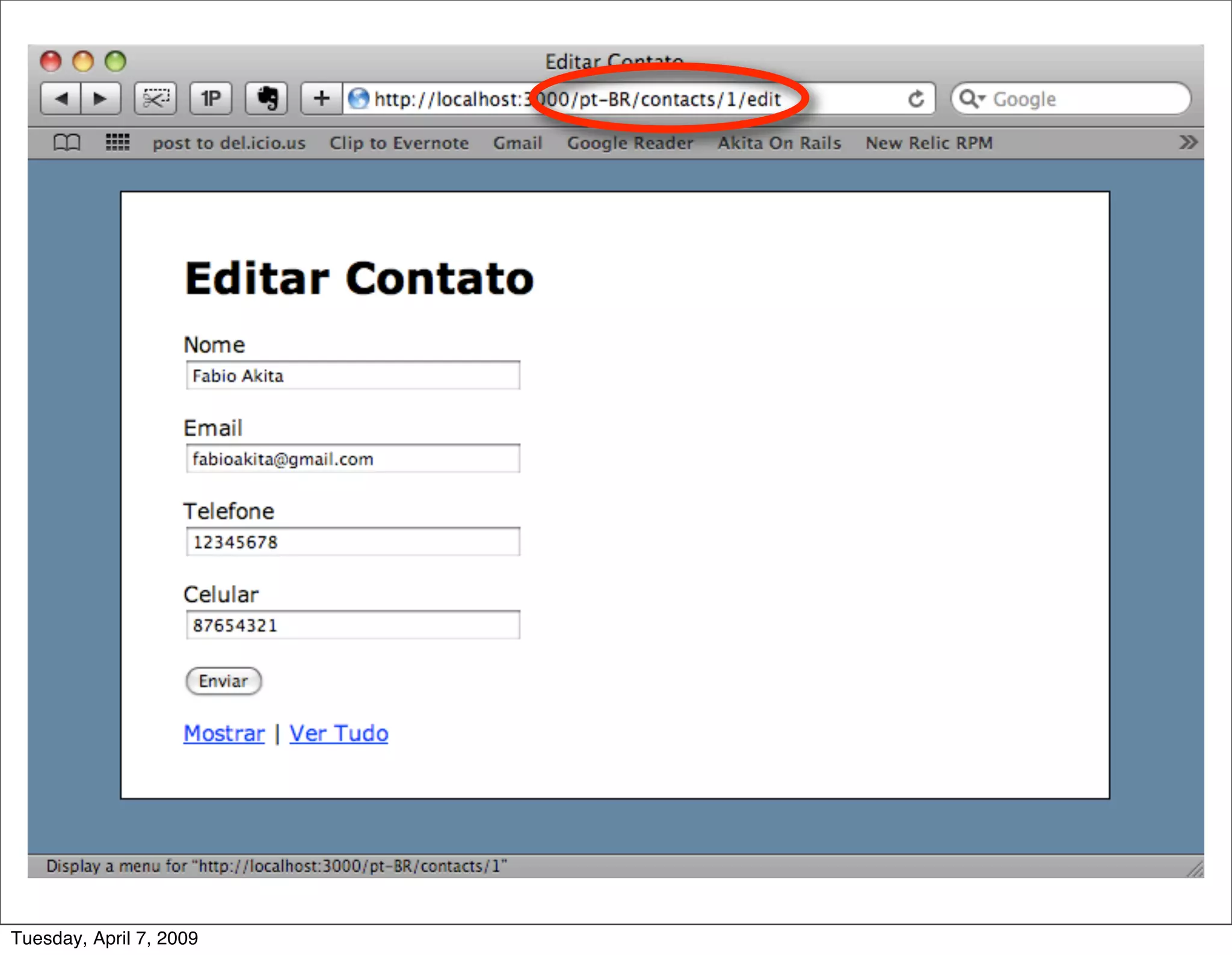The height and width of the screenshot is (955, 1232).
Task: Open the bookmarks book icon
Action: point(67,143)
